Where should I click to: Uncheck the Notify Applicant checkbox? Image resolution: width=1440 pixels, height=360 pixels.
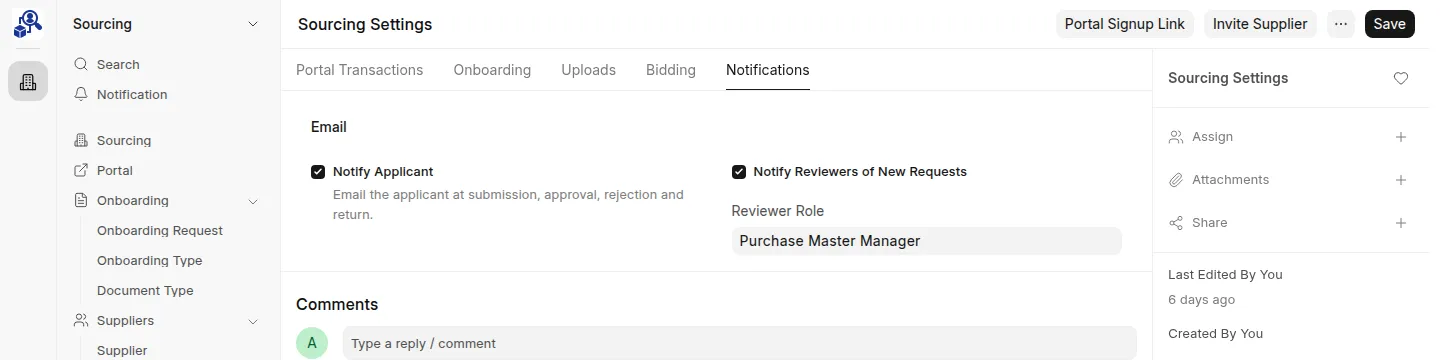point(318,172)
